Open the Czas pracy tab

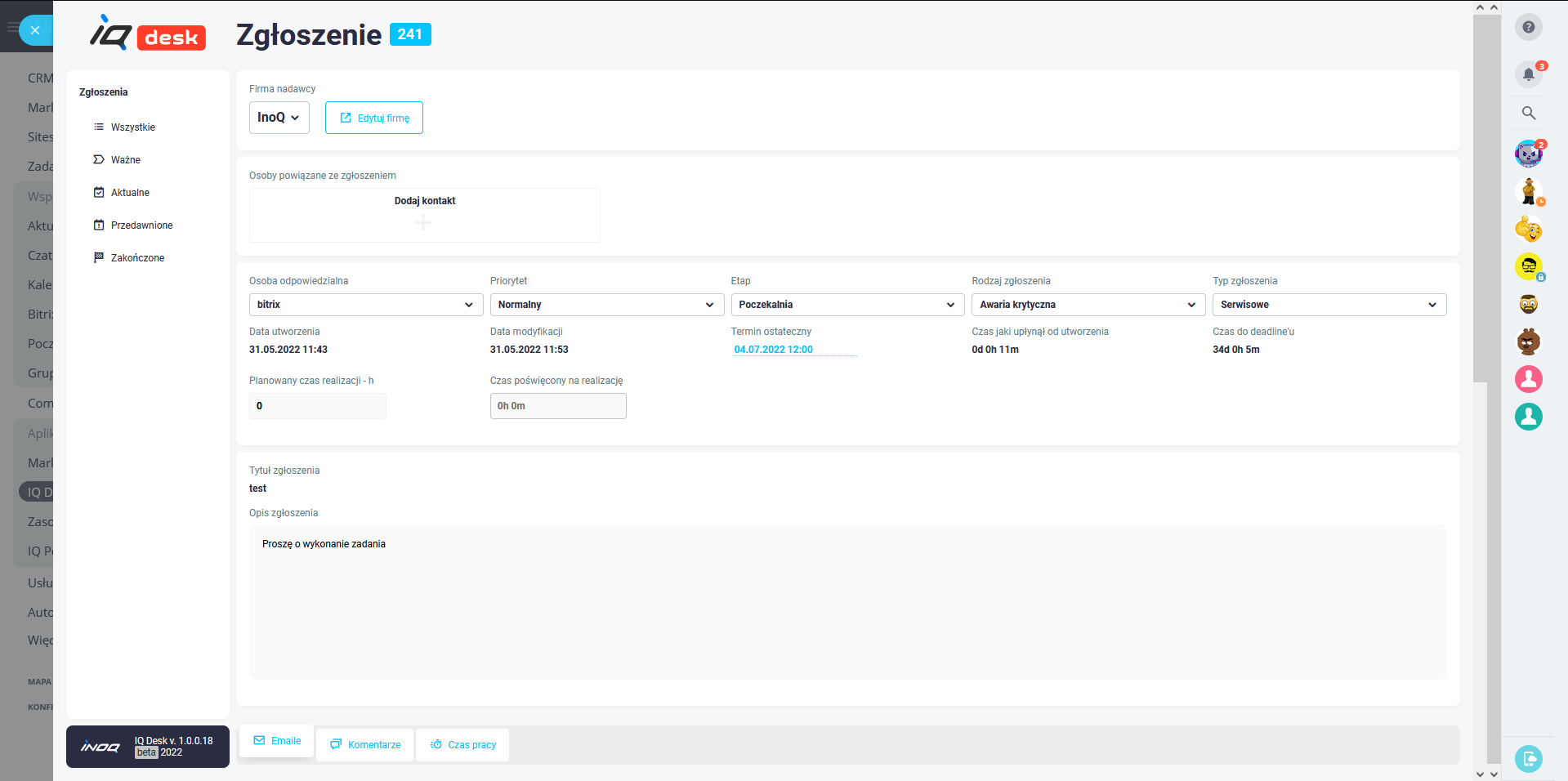[x=463, y=745]
